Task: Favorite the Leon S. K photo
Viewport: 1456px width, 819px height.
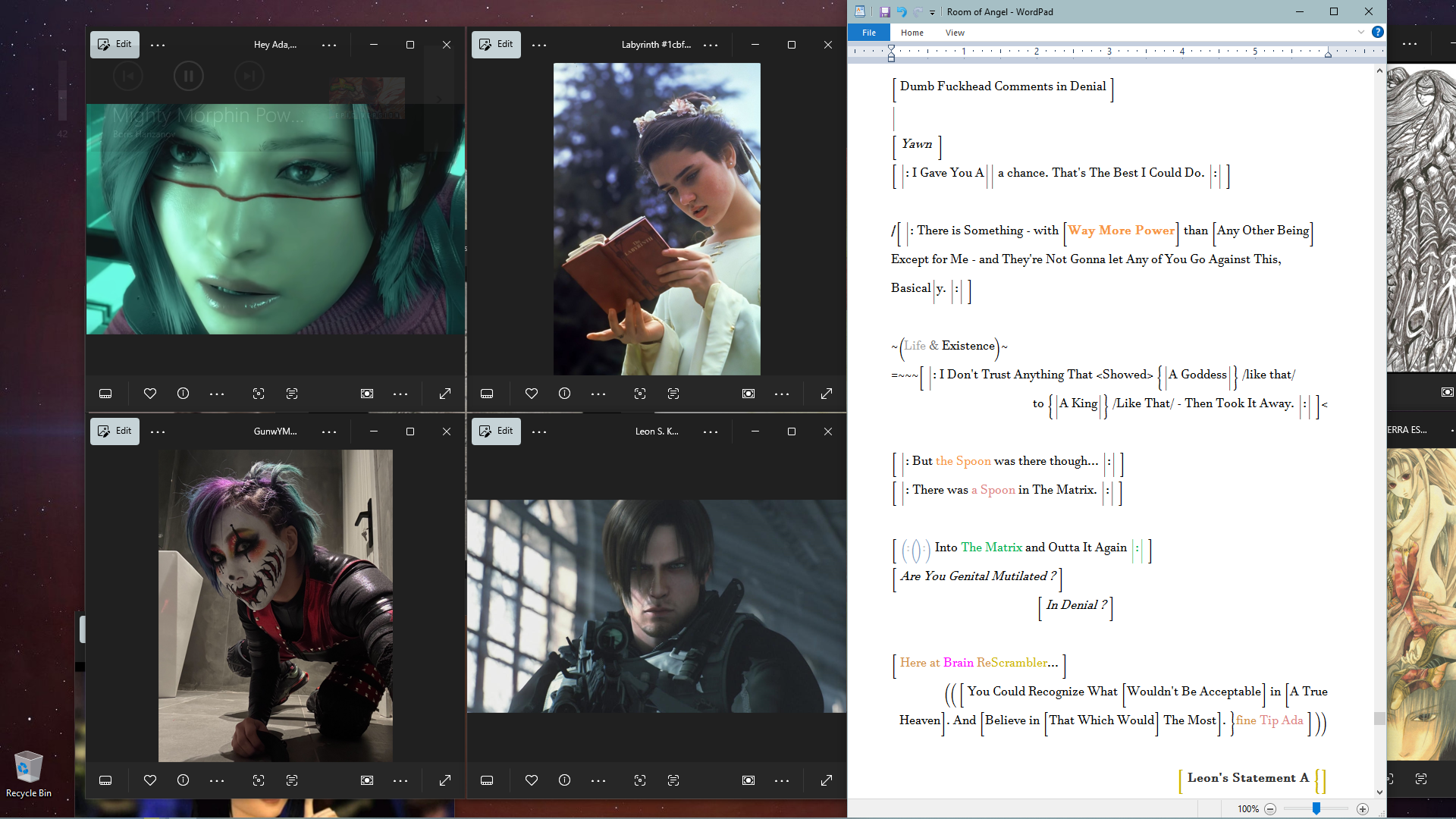Action: coord(532,780)
